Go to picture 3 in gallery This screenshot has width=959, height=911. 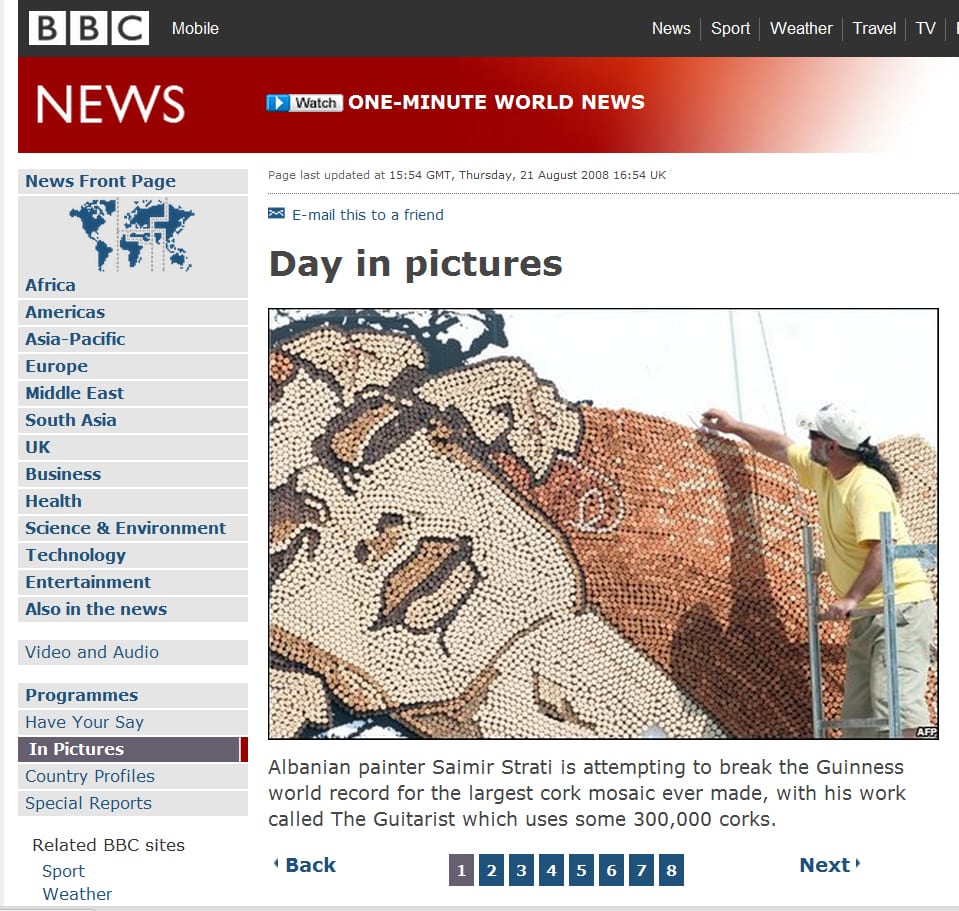click(521, 870)
